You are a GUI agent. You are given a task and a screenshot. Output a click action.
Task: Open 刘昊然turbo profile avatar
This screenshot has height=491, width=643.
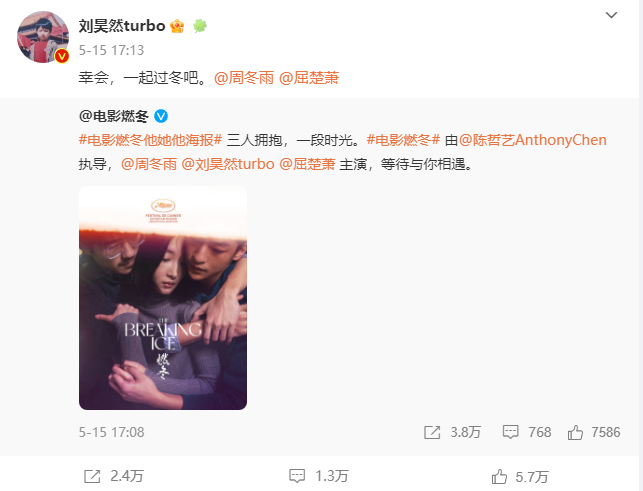tap(43, 37)
